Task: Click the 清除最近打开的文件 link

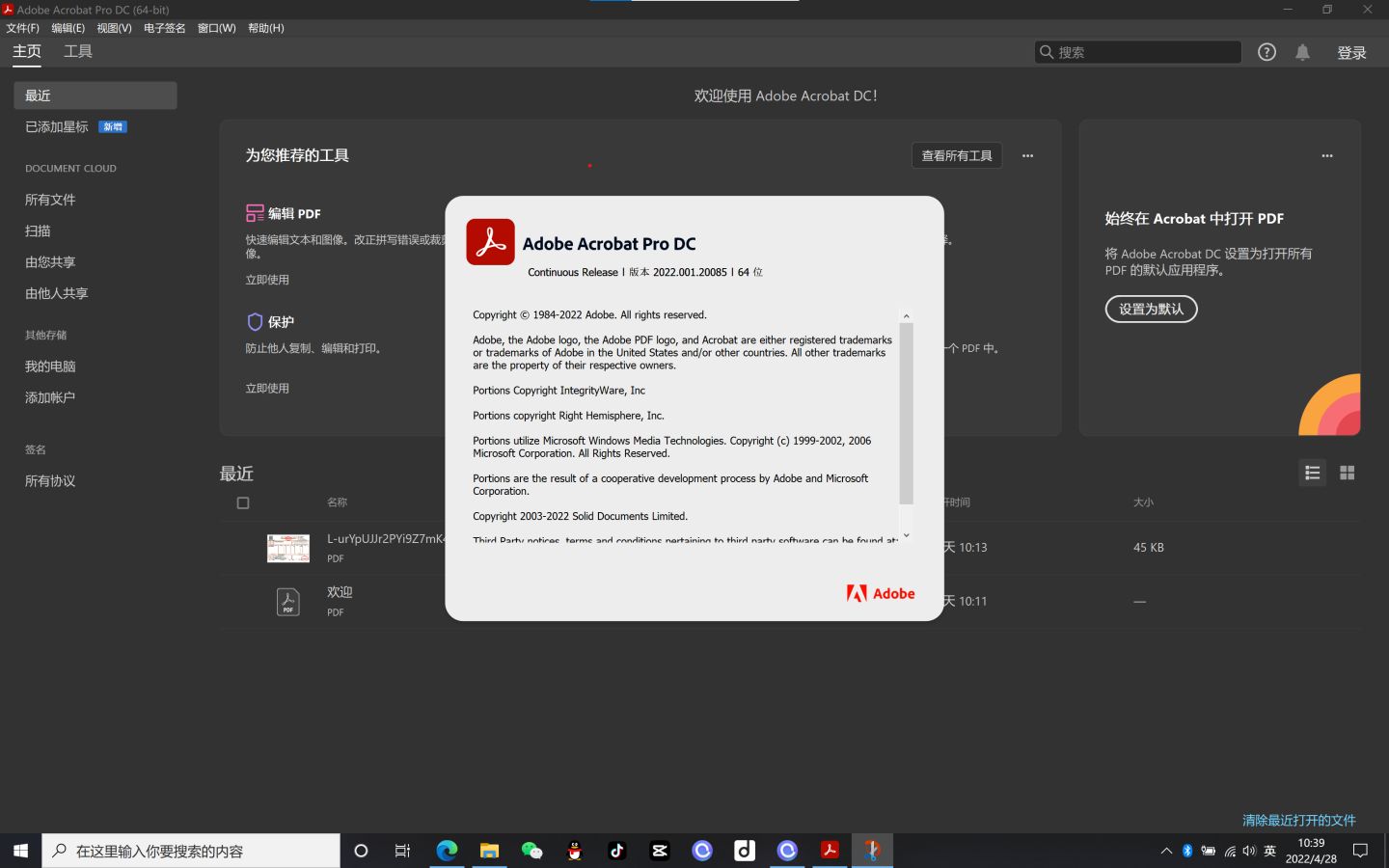Action: (x=1299, y=819)
